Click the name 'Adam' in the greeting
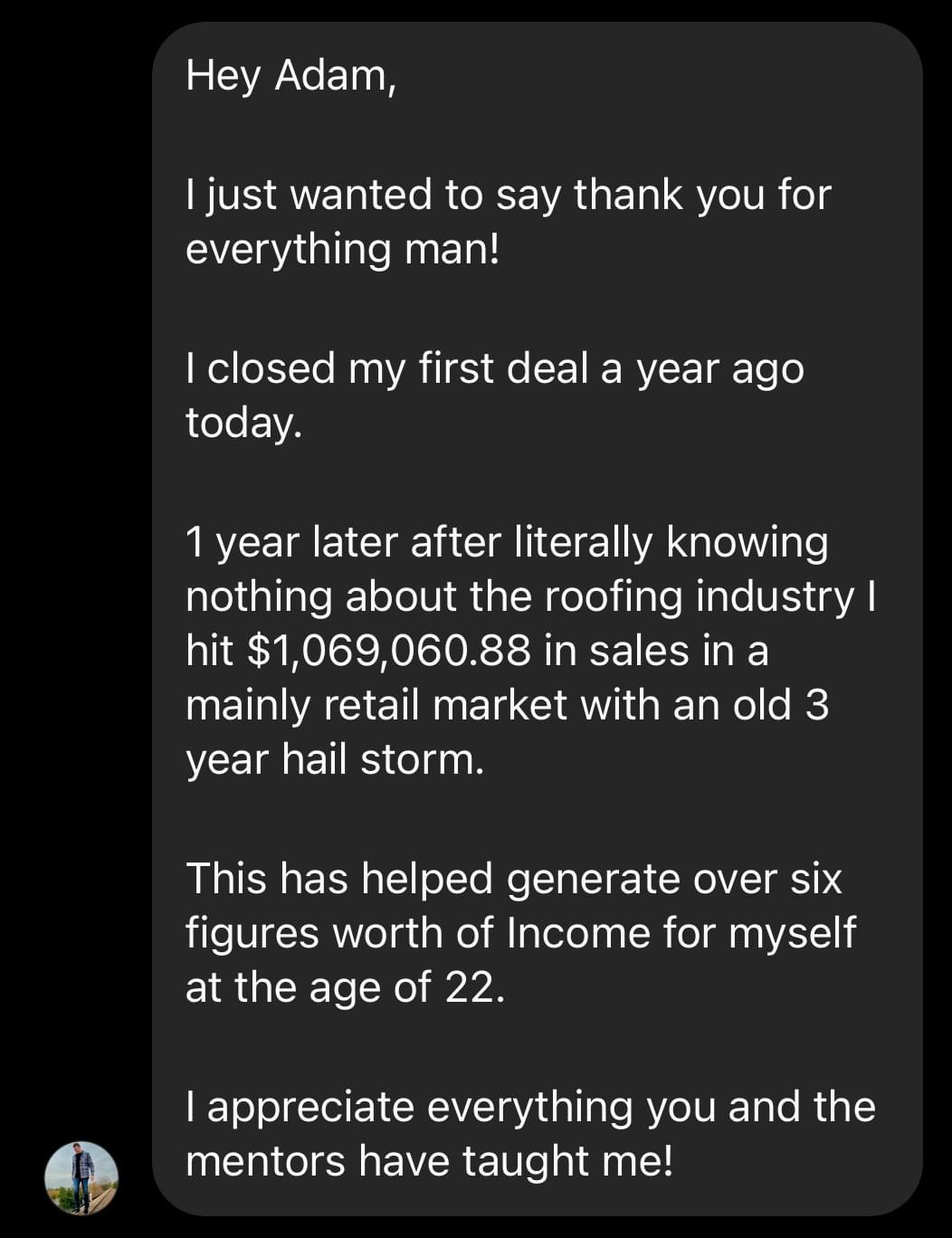The image size is (952, 1238). point(335,75)
